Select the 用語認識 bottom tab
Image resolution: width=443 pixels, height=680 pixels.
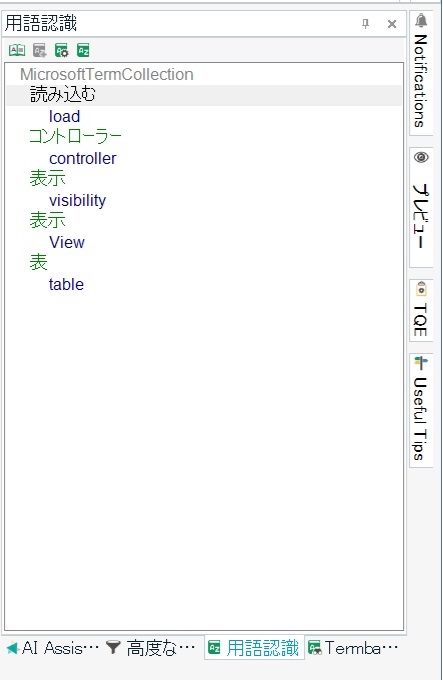(254, 648)
